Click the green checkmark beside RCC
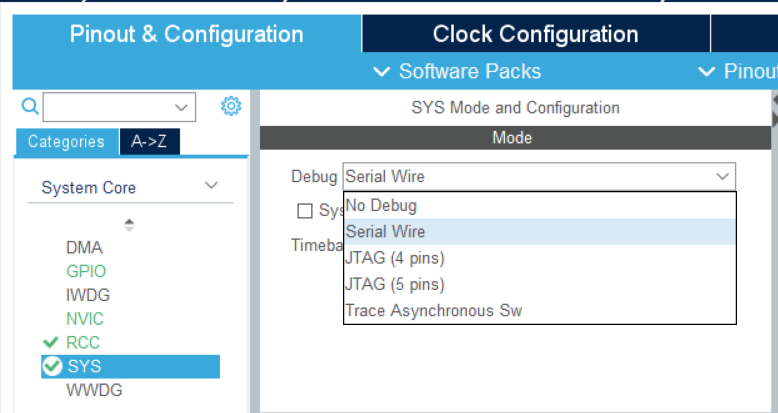The width and height of the screenshot is (778, 413). [x=51, y=341]
